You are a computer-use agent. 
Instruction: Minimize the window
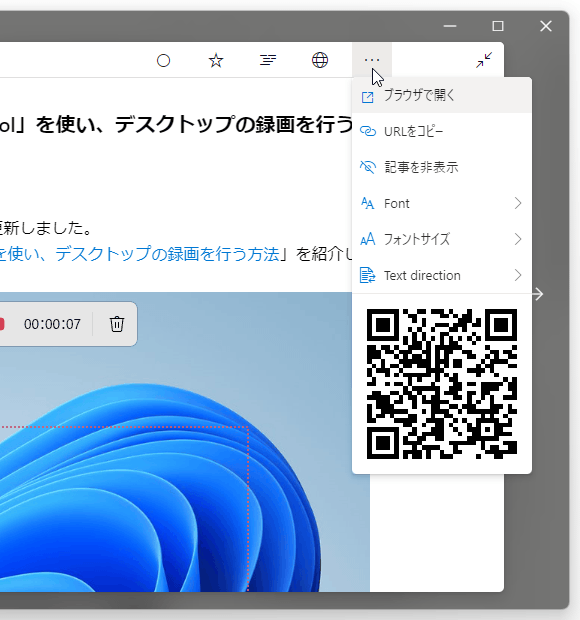[x=450, y=26]
